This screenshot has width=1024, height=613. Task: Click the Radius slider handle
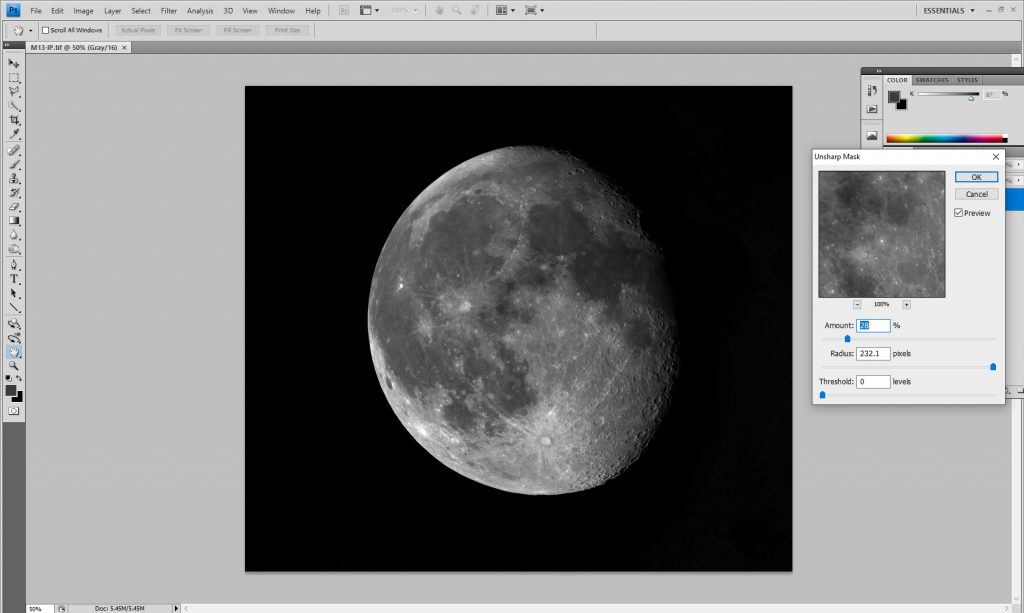(993, 367)
